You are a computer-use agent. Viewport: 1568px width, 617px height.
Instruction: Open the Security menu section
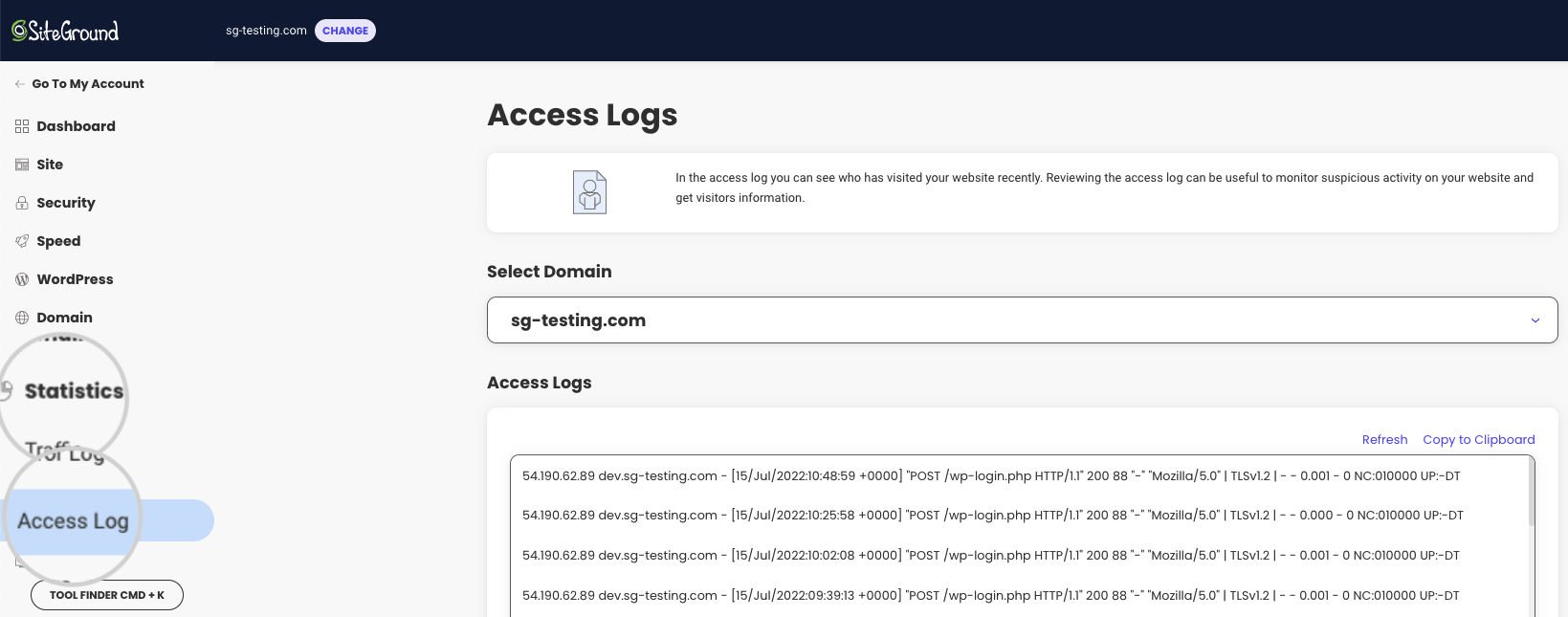[66, 203]
